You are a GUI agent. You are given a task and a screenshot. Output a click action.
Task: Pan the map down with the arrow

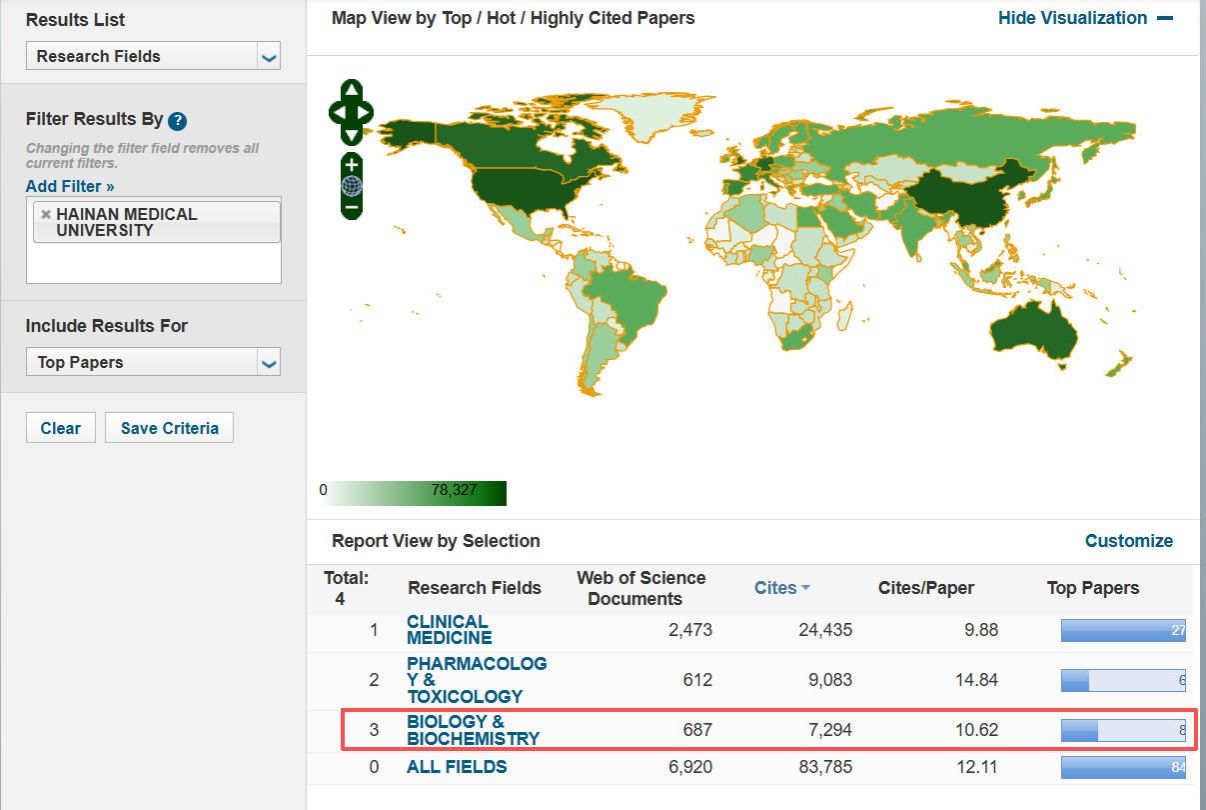(351, 134)
